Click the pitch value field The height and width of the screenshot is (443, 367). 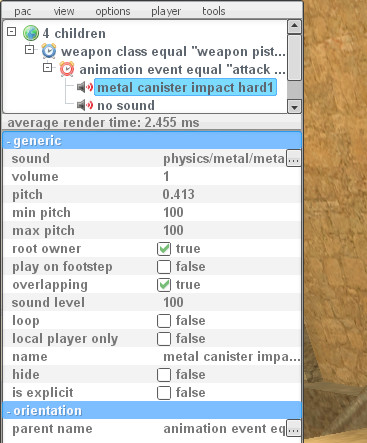click(230, 195)
